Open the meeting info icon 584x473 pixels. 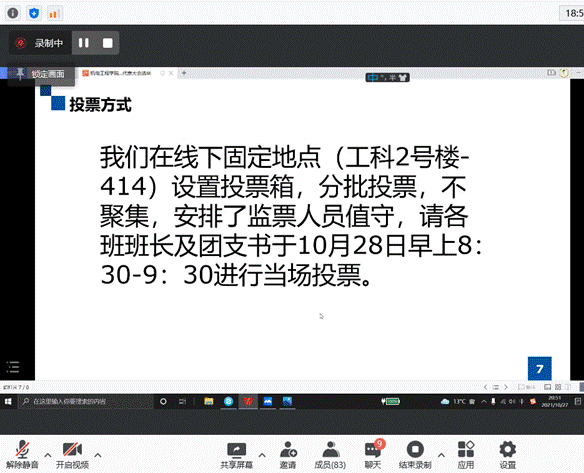point(13,13)
